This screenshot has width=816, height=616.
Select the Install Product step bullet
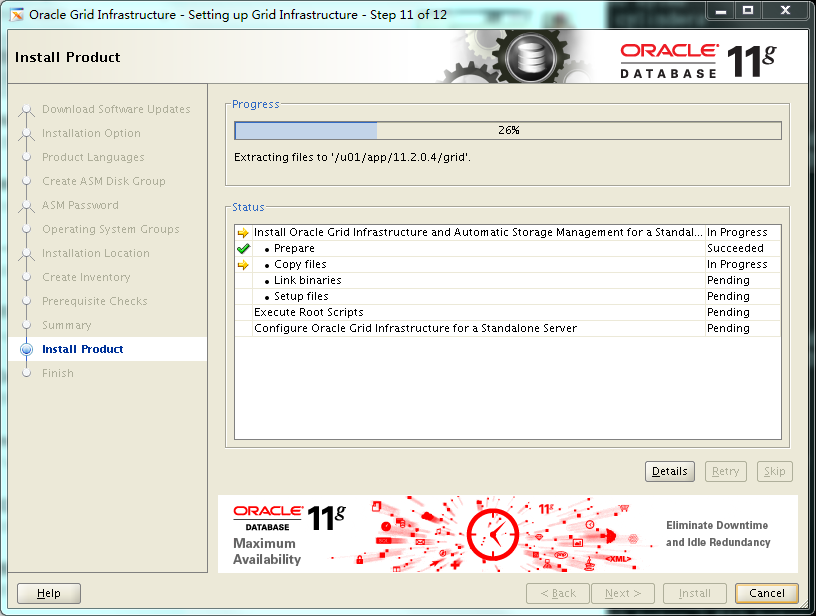[x=27, y=349]
